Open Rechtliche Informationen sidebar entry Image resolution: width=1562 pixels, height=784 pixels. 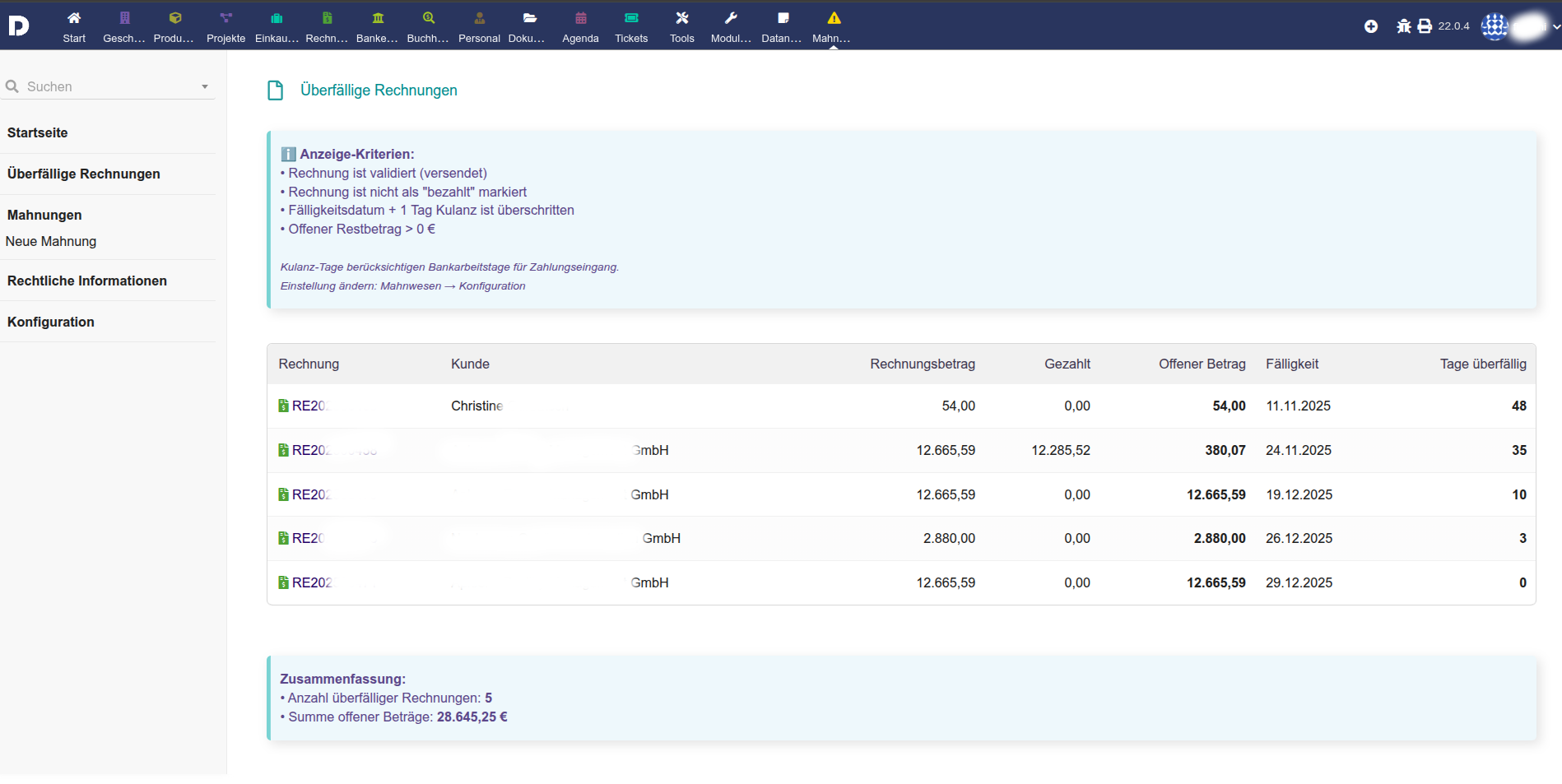tap(87, 281)
